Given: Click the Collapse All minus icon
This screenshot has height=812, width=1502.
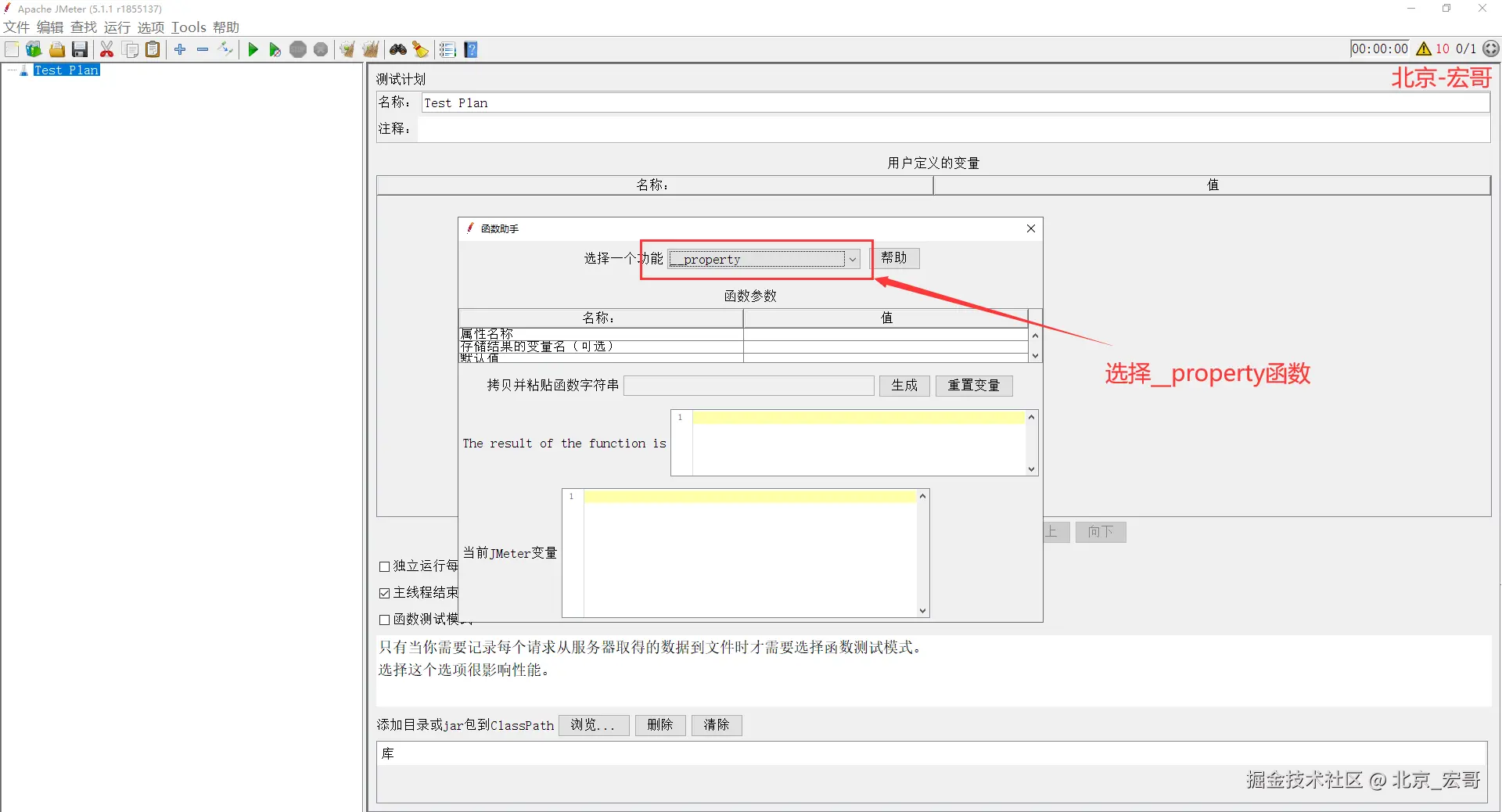Looking at the screenshot, I should [203, 49].
